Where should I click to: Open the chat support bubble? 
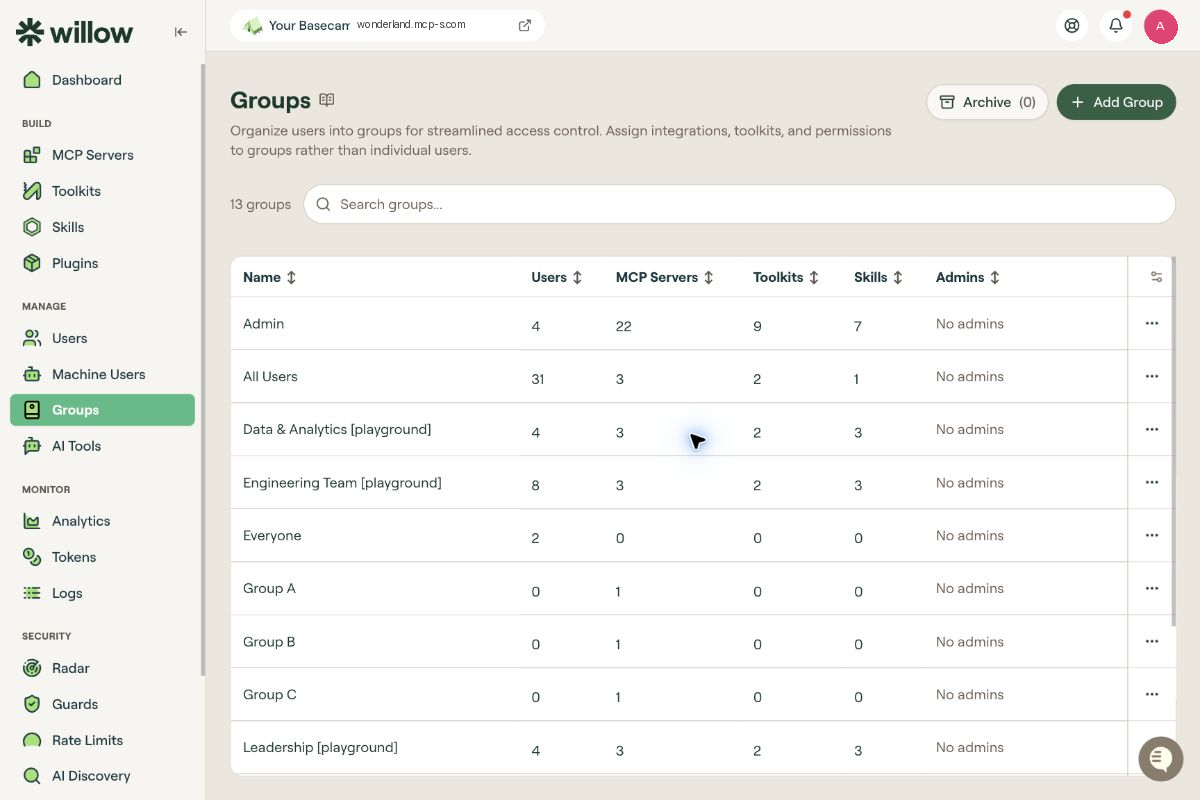1160,758
